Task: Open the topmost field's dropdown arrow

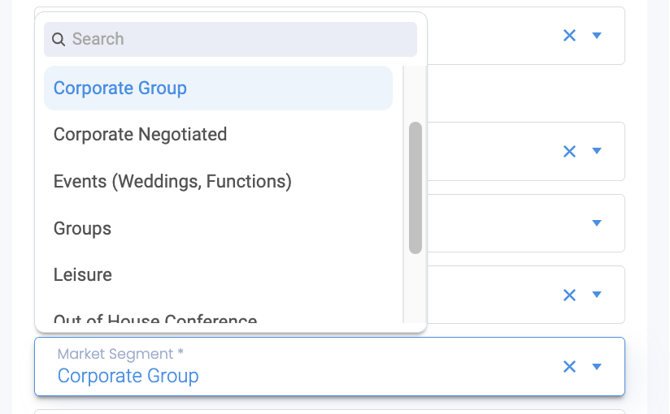Action: pyautogui.click(x=597, y=35)
